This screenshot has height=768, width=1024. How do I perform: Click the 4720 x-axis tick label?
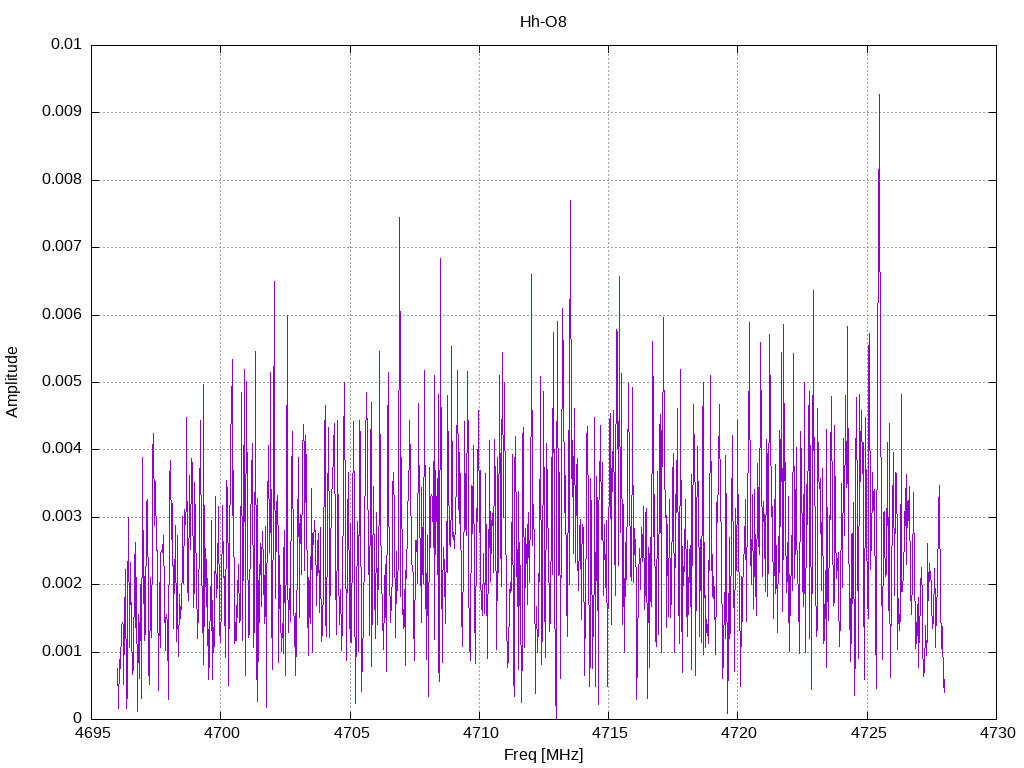coord(739,733)
